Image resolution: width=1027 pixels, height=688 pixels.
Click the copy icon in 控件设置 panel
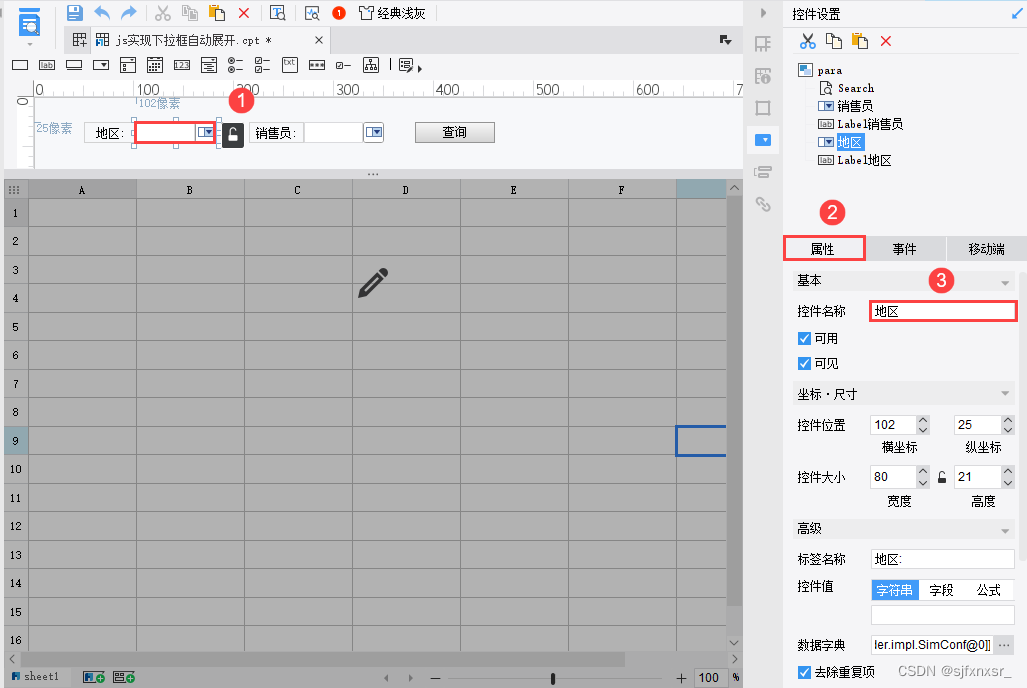tap(834, 41)
